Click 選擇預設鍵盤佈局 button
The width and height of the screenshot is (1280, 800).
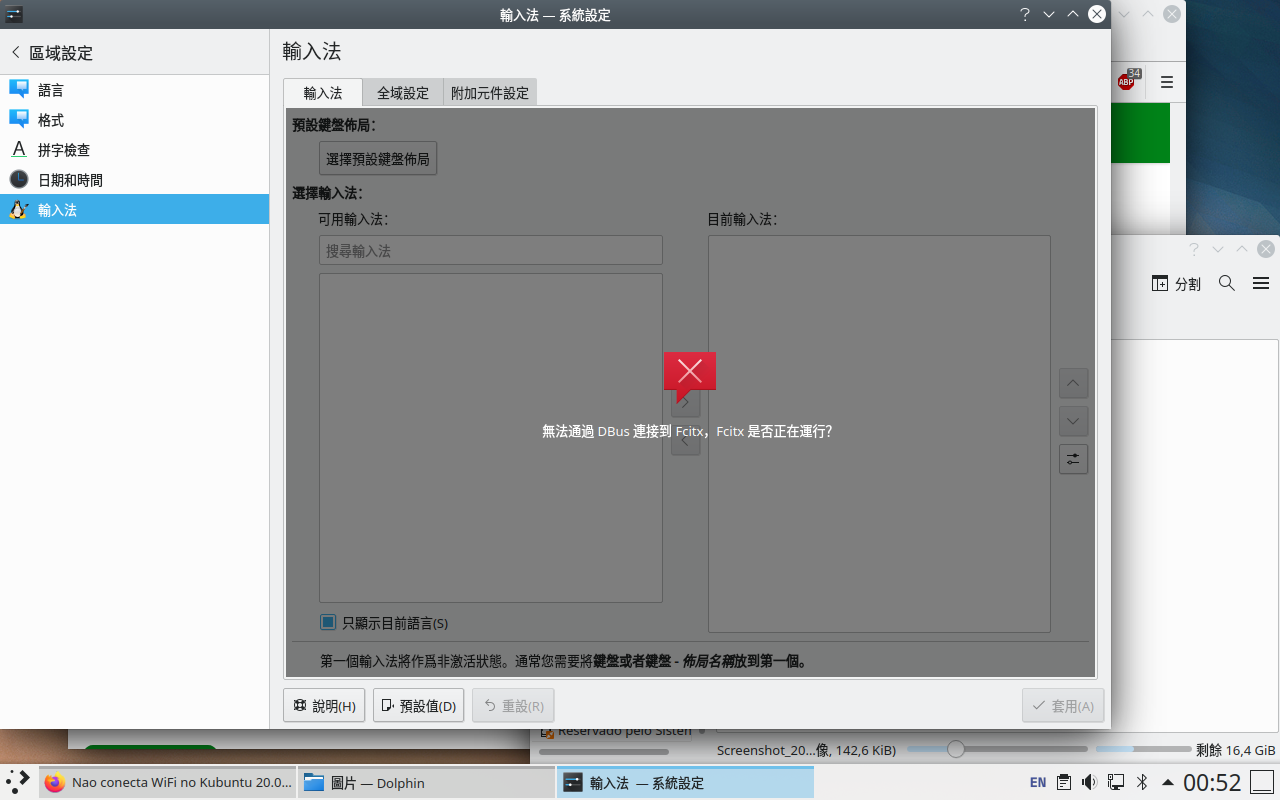pyautogui.click(x=378, y=158)
